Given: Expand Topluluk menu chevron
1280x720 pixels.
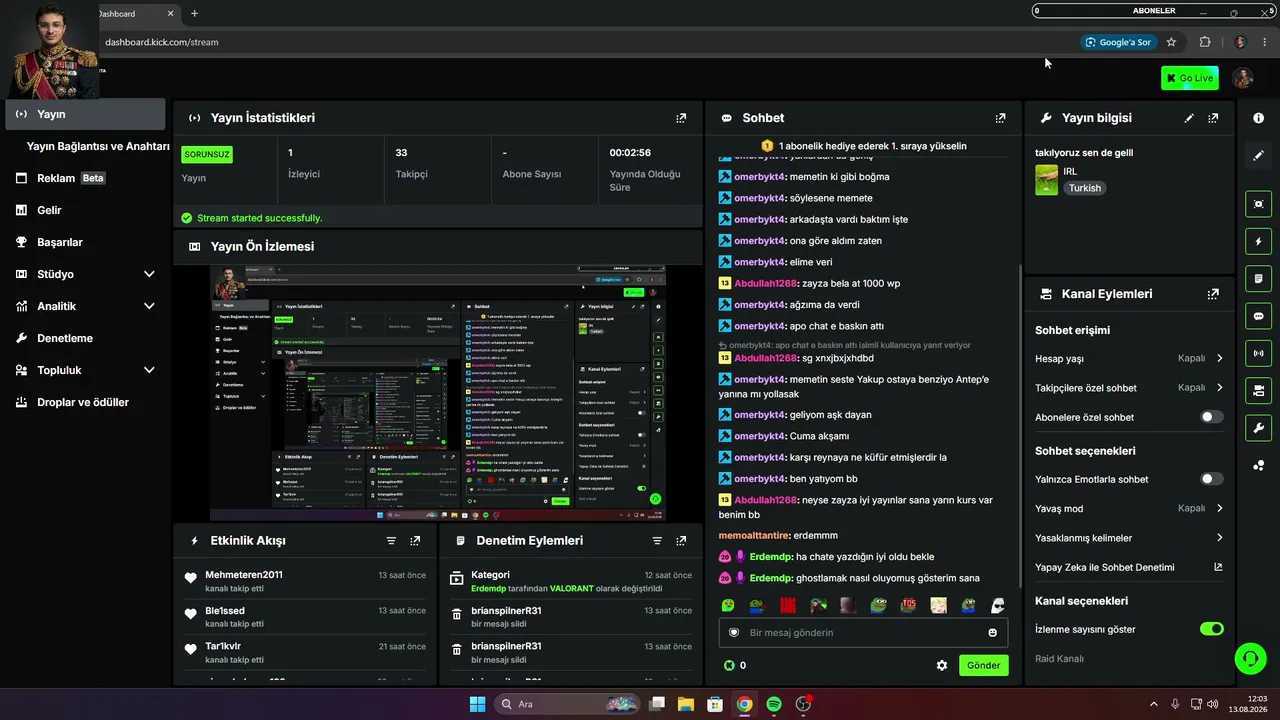Looking at the screenshot, I should [x=149, y=370].
